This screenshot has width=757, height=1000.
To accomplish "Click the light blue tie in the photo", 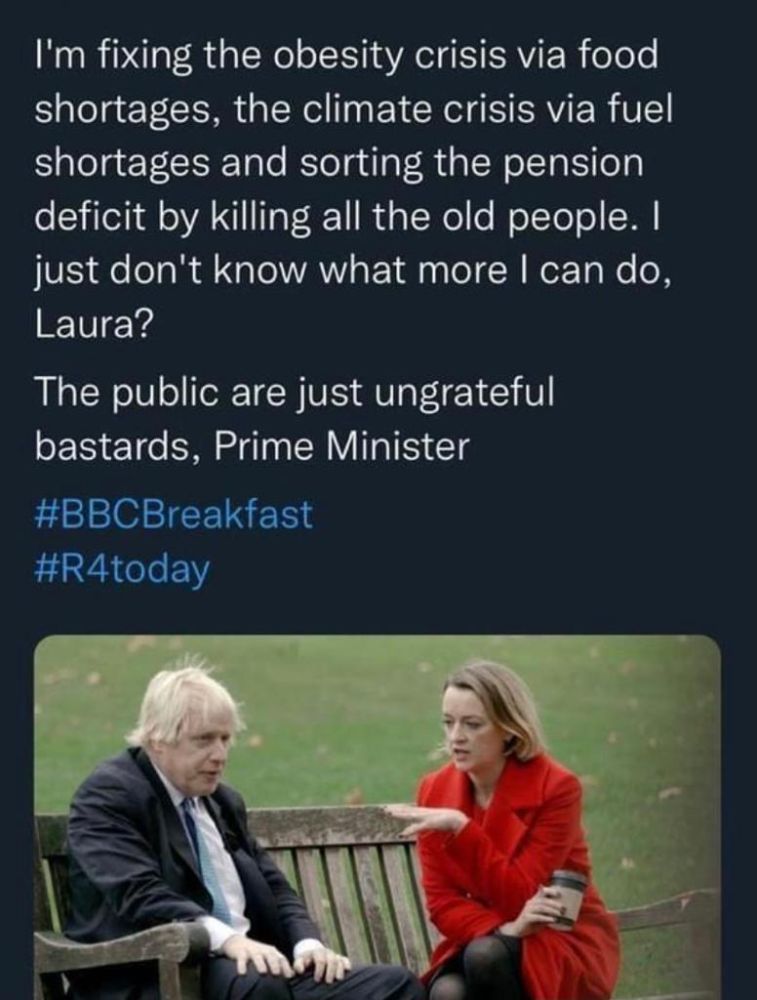I will [207, 855].
